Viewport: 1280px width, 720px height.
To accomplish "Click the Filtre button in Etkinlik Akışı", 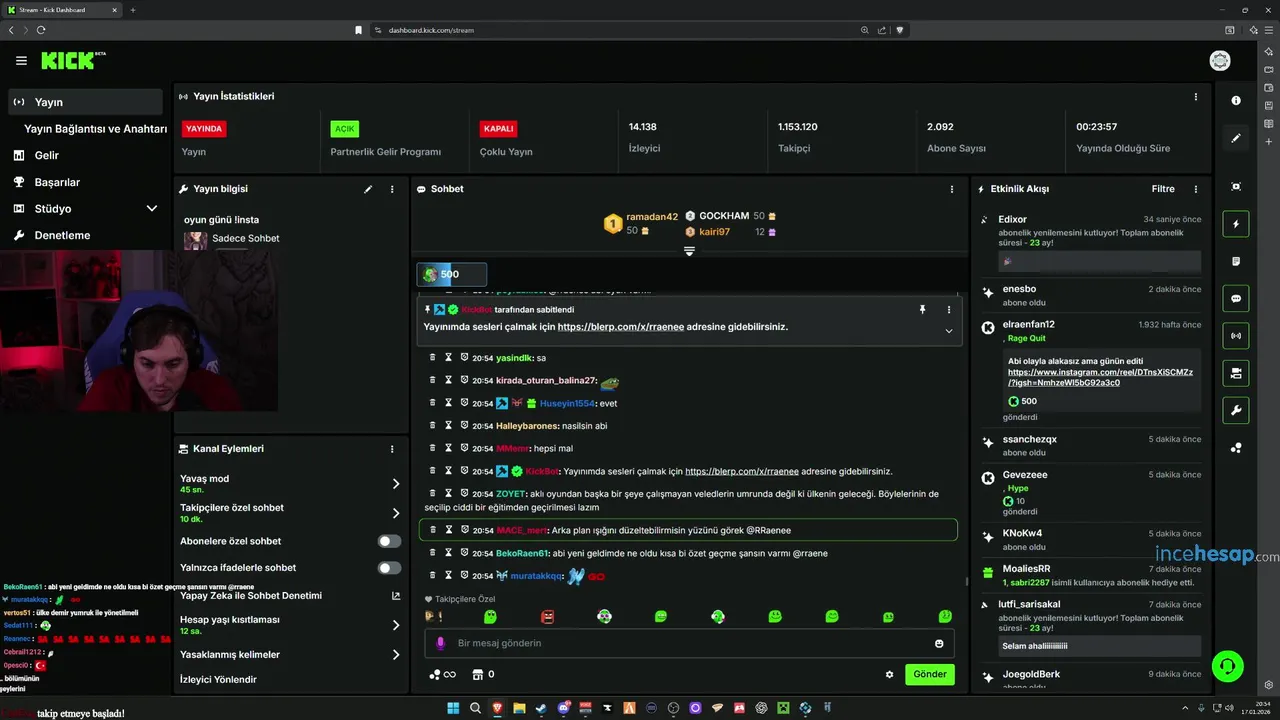I will click(1163, 189).
